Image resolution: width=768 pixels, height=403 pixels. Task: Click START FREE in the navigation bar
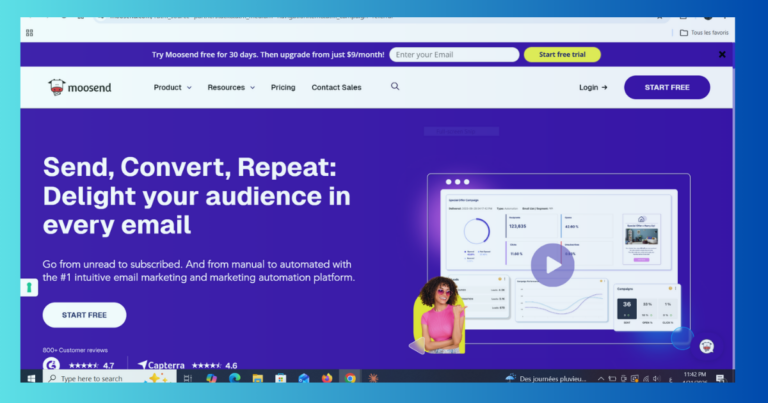[x=667, y=87]
